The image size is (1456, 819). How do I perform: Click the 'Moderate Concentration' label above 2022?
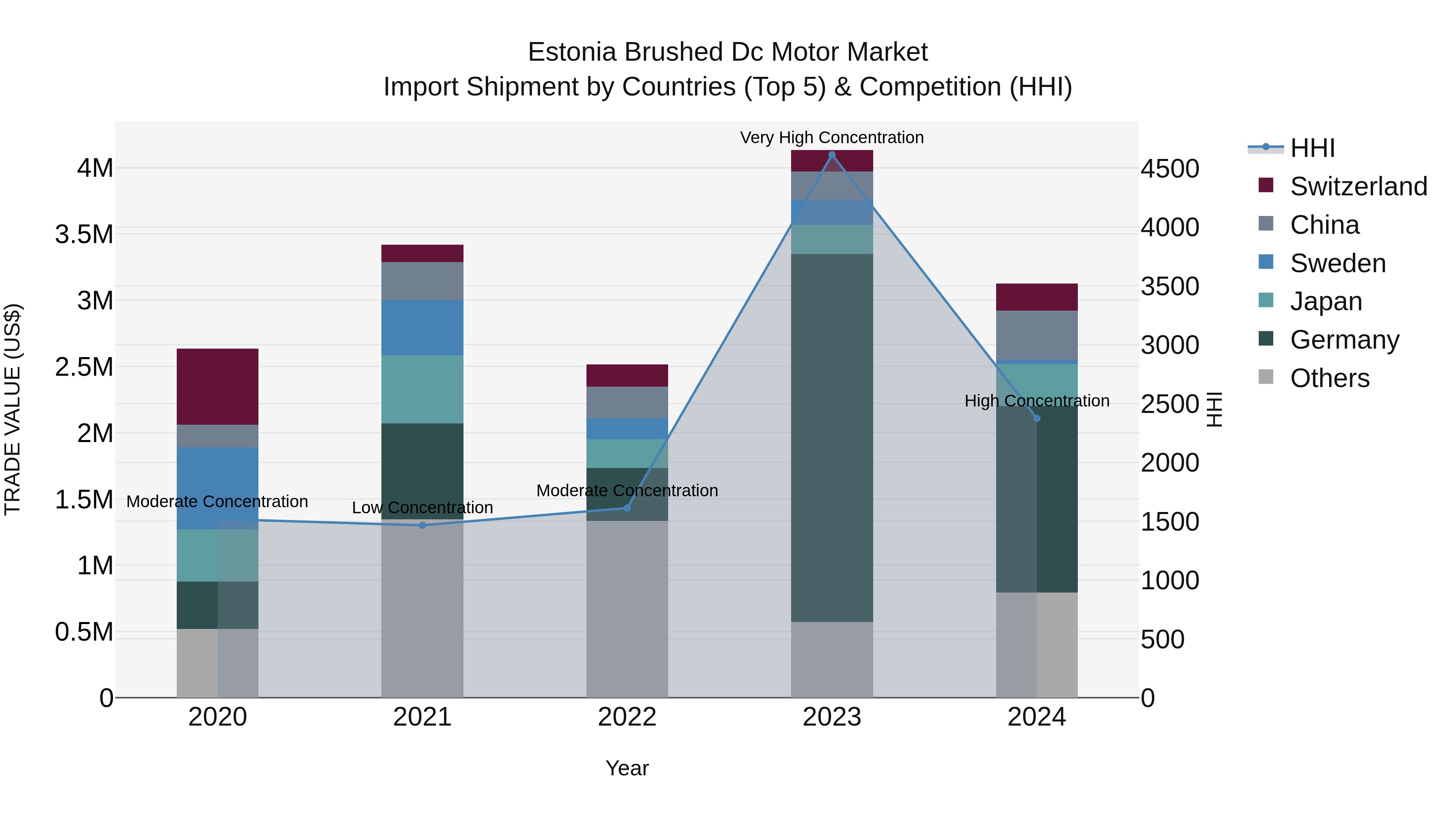click(x=627, y=491)
